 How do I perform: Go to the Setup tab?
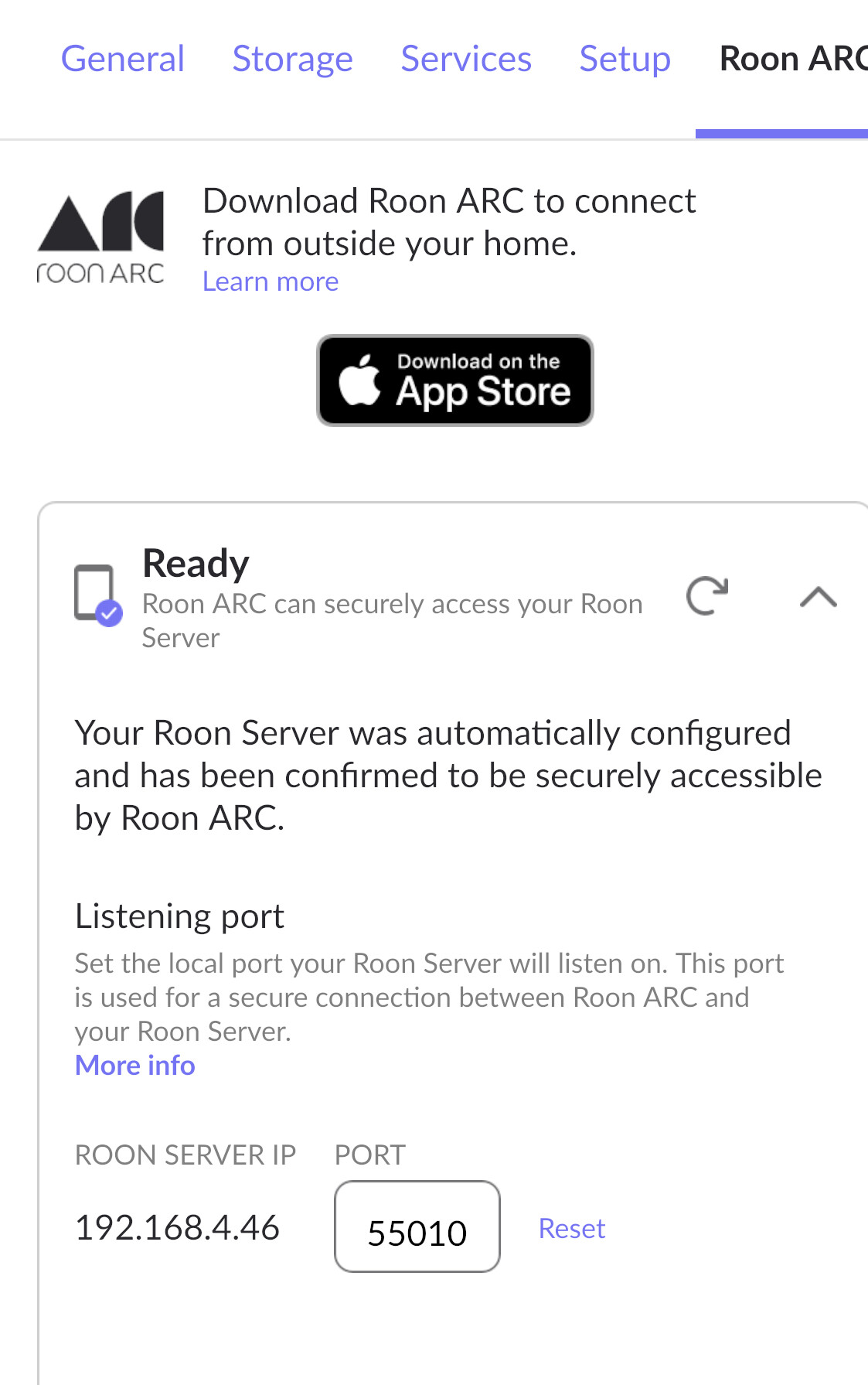click(625, 58)
